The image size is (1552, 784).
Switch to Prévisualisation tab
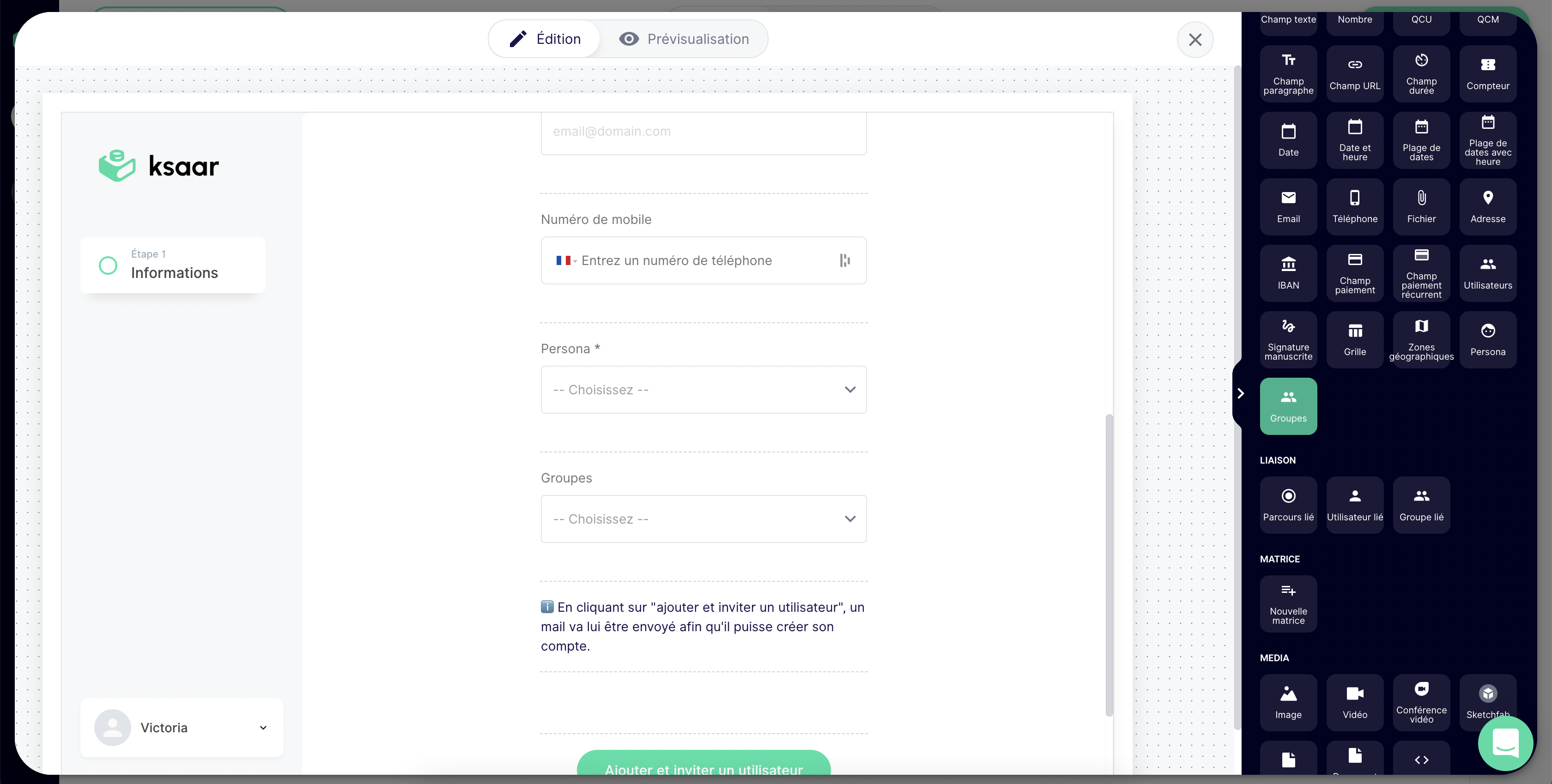[x=684, y=39]
